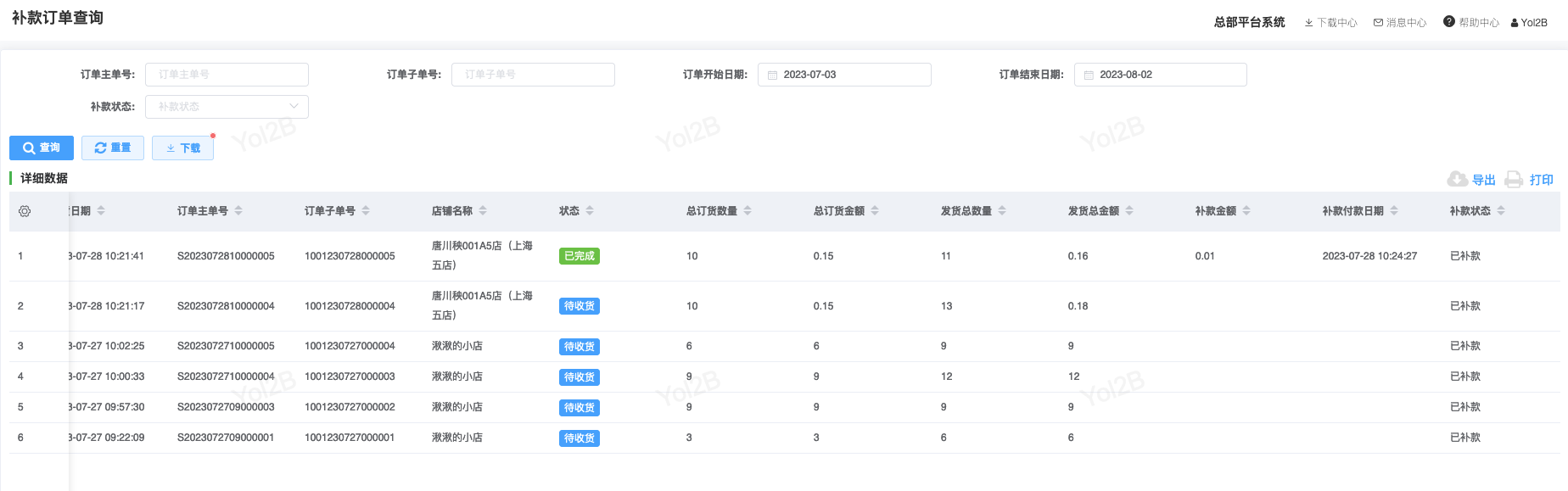The height and width of the screenshot is (491, 1568).
Task: Click the print icon
Action: coord(1514,179)
